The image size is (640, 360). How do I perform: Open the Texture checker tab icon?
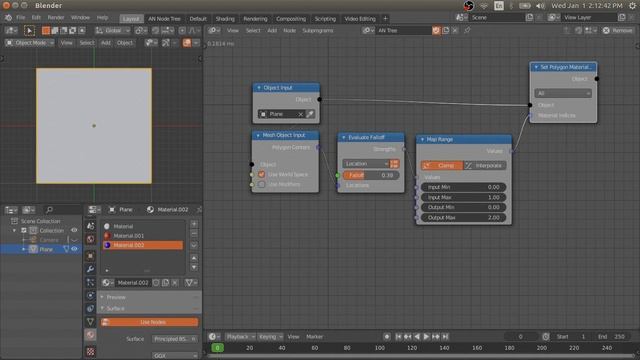tap(91, 351)
